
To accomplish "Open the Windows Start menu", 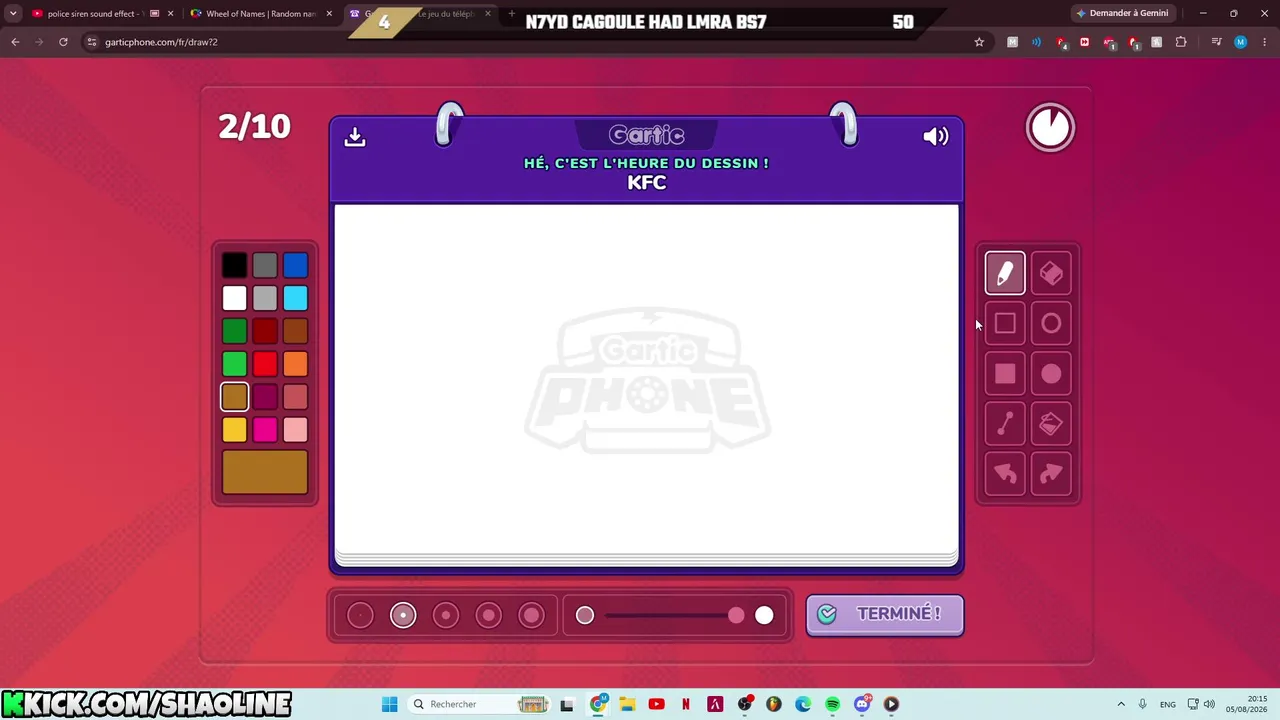I will coord(390,704).
